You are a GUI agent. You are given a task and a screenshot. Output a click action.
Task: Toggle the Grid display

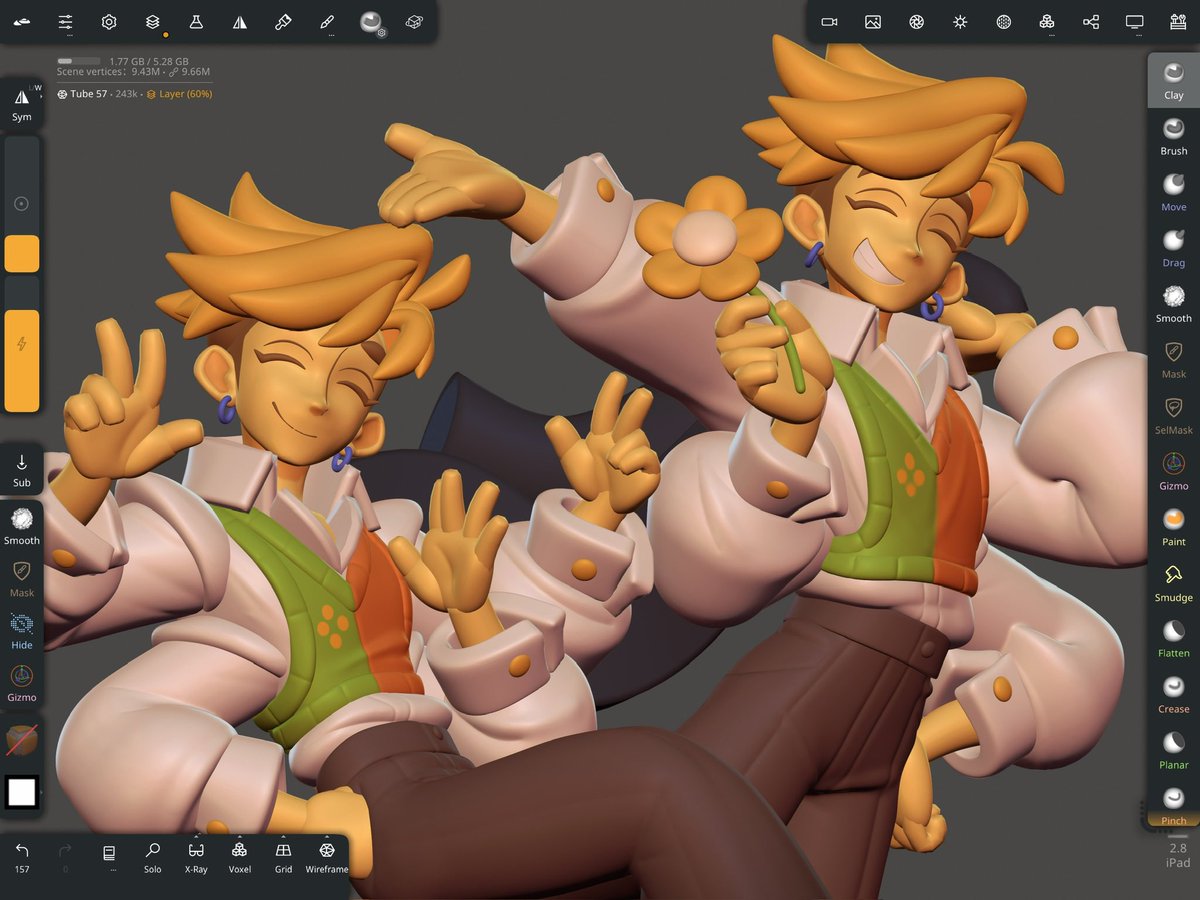(283, 857)
